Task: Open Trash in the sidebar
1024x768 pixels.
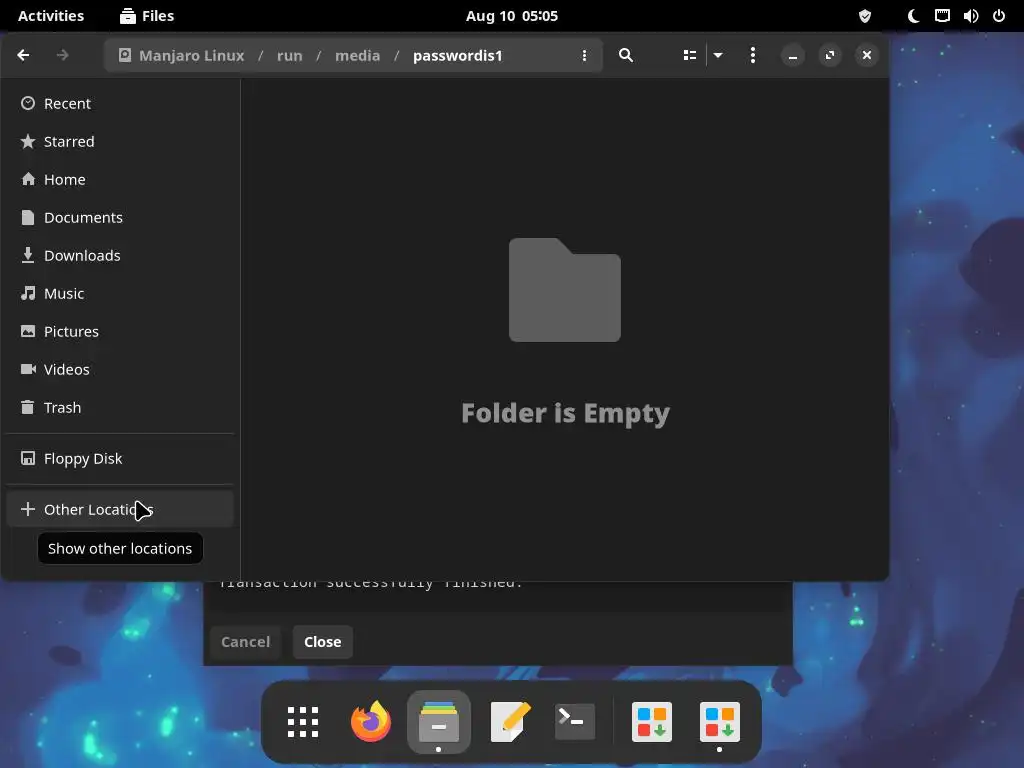Action: [120, 408]
